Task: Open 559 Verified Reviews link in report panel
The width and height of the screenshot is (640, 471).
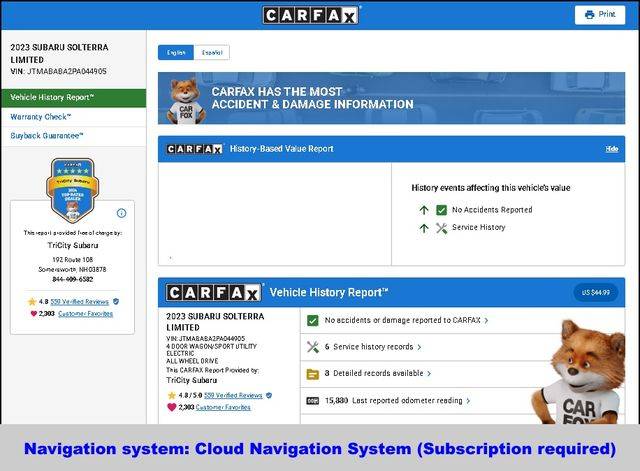Action: tap(233, 395)
